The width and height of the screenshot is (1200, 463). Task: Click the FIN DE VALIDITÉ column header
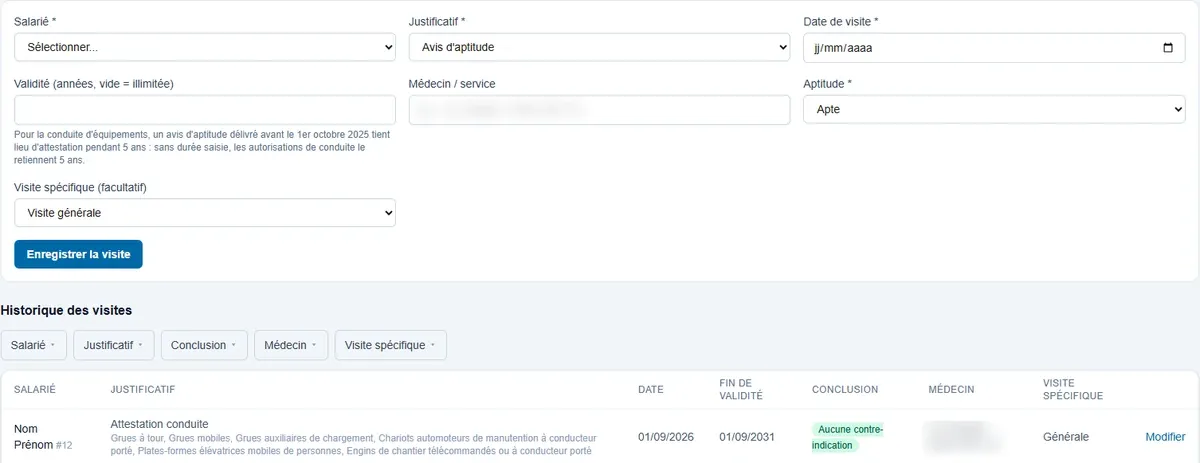(x=741, y=389)
